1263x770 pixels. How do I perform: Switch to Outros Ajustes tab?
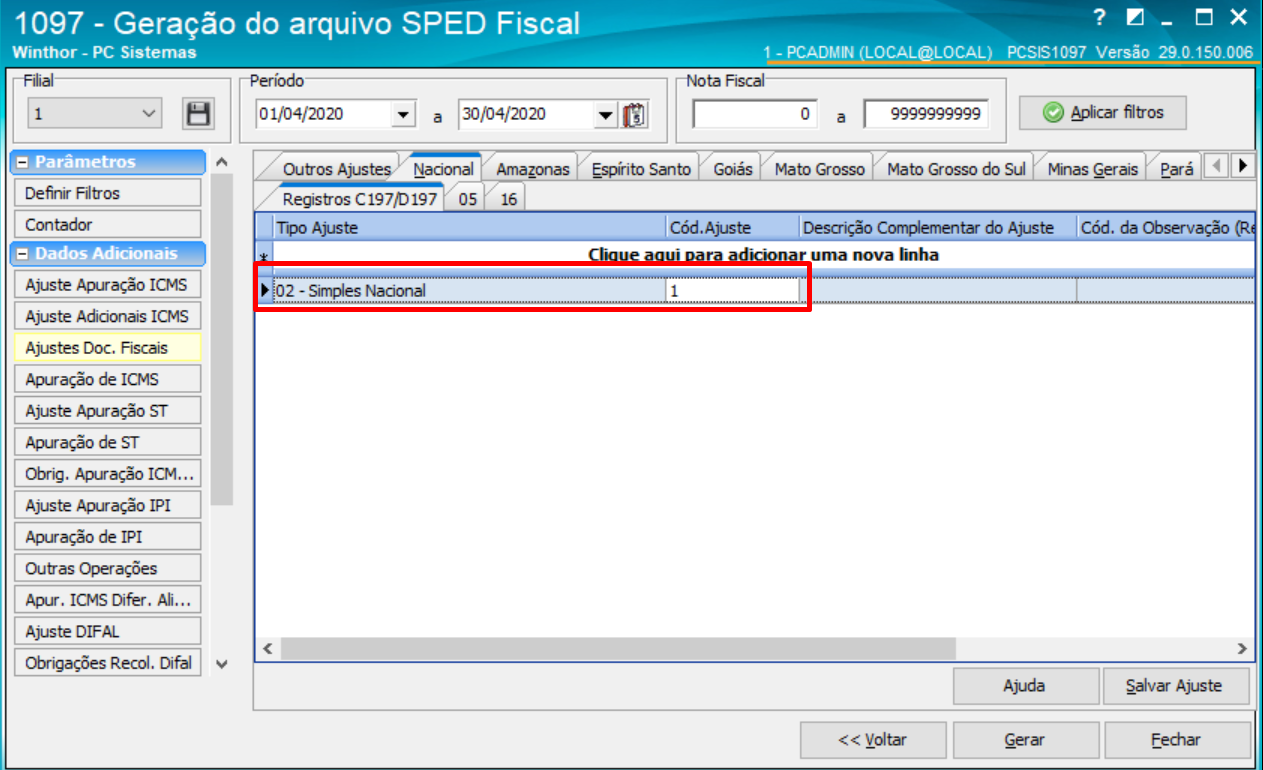click(x=336, y=169)
